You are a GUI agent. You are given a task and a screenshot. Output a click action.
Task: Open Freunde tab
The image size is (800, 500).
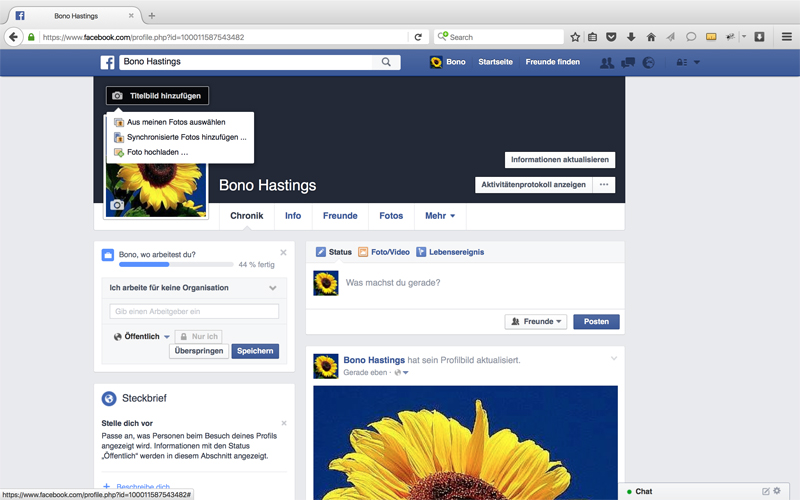coord(340,216)
